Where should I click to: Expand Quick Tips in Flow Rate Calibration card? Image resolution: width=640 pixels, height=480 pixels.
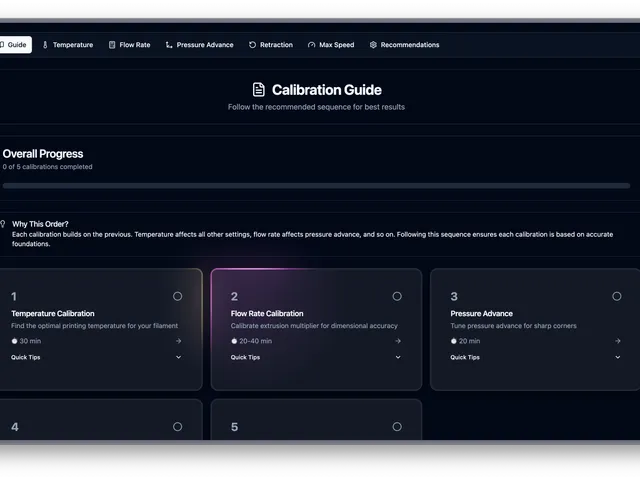pos(398,357)
